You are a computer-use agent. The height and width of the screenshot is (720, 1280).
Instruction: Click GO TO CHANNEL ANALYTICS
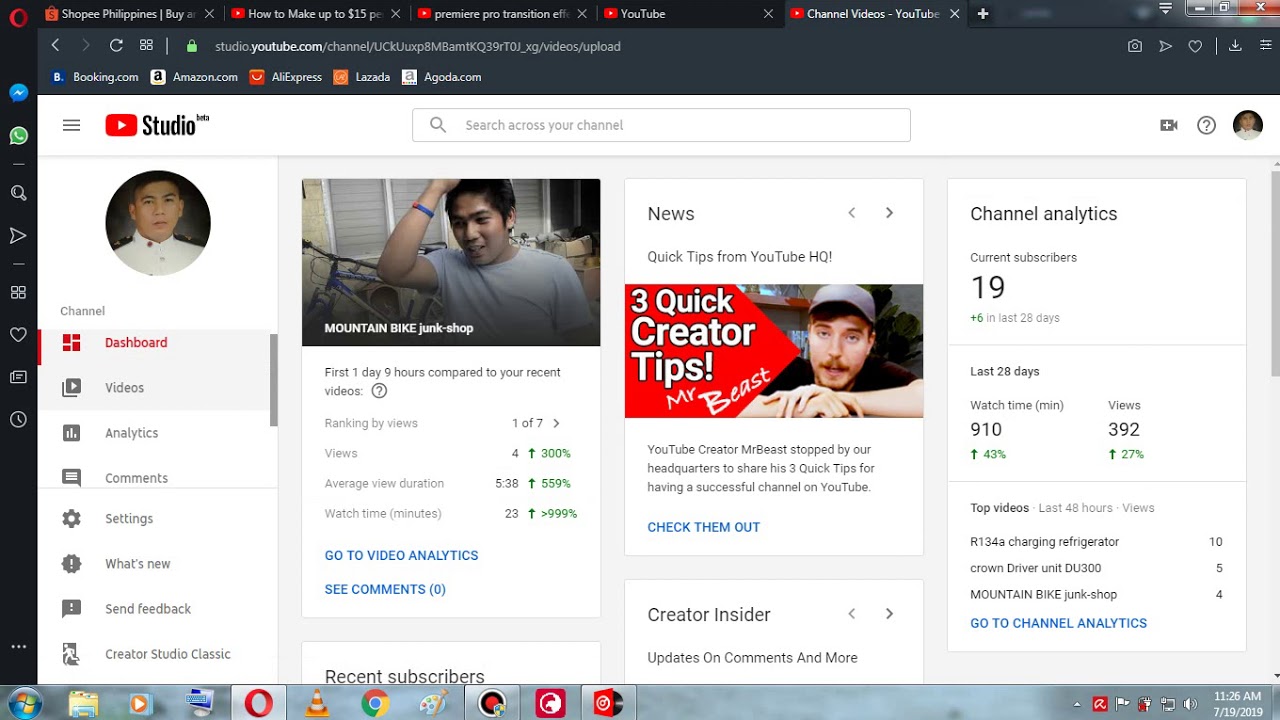1058,623
